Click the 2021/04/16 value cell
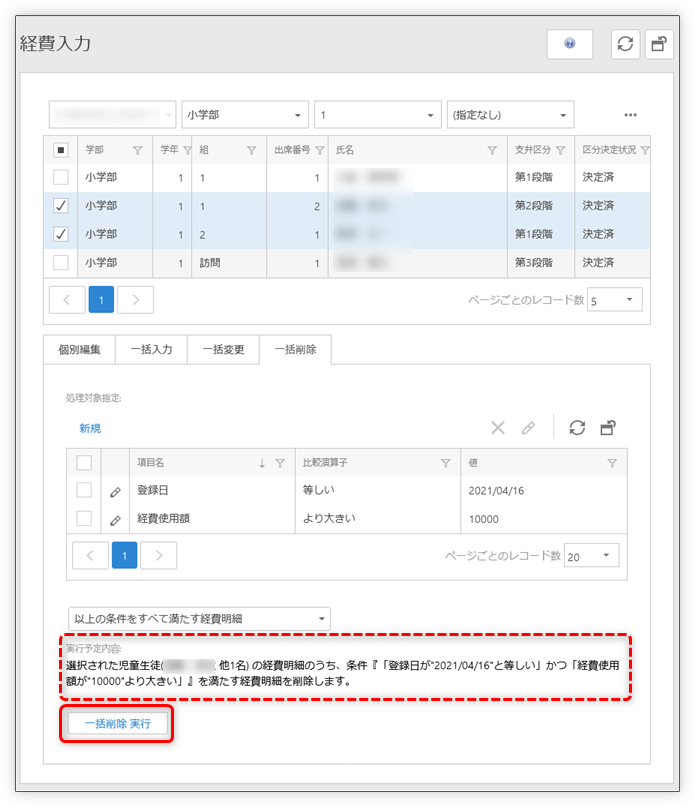 [x=544, y=491]
